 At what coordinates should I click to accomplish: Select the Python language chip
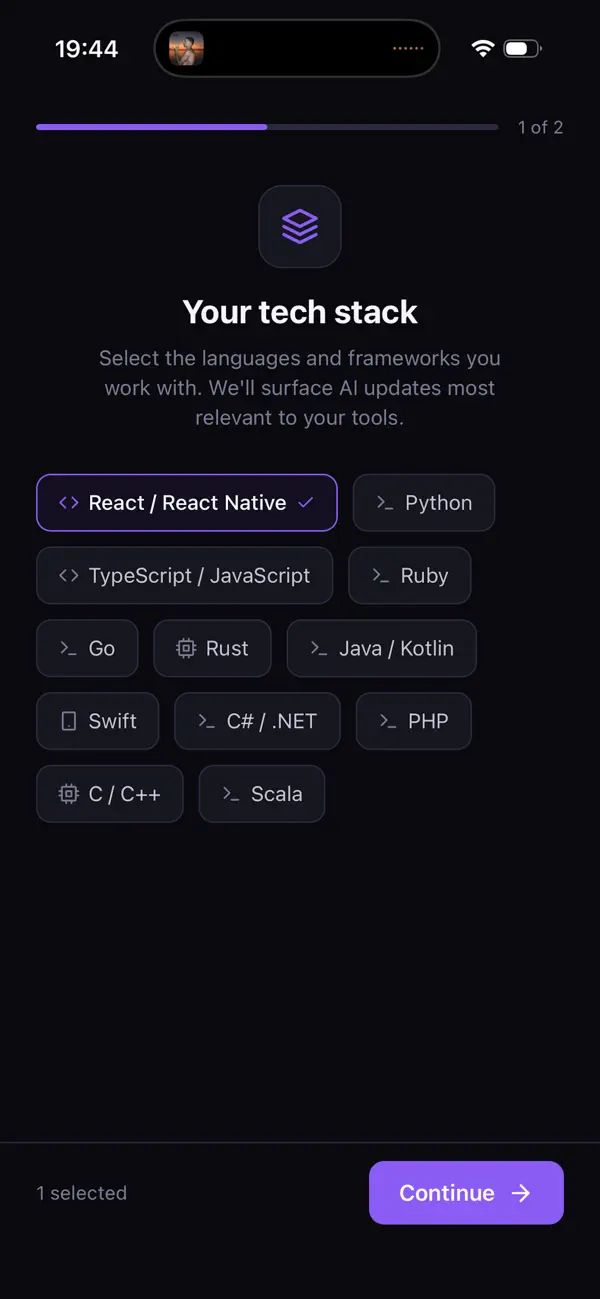pos(424,503)
